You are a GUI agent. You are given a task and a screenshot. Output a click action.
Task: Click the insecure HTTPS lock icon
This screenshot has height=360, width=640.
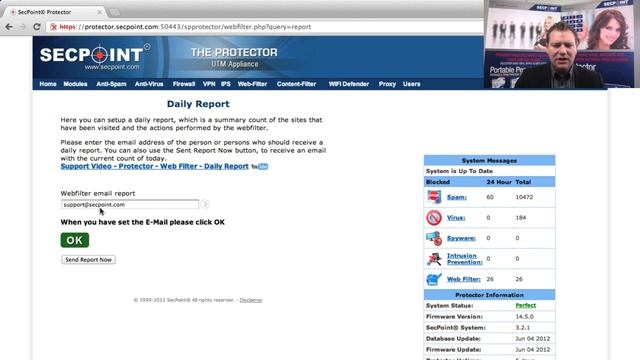[x=53, y=27]
